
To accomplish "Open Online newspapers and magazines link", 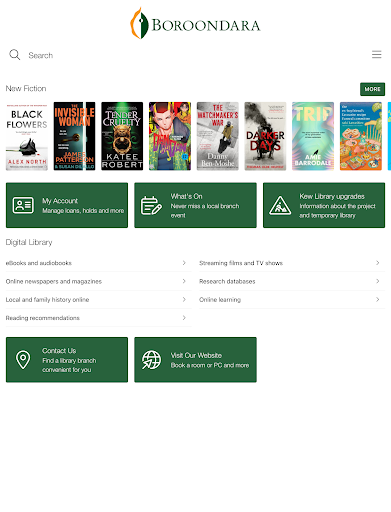I will coord(98,281).
